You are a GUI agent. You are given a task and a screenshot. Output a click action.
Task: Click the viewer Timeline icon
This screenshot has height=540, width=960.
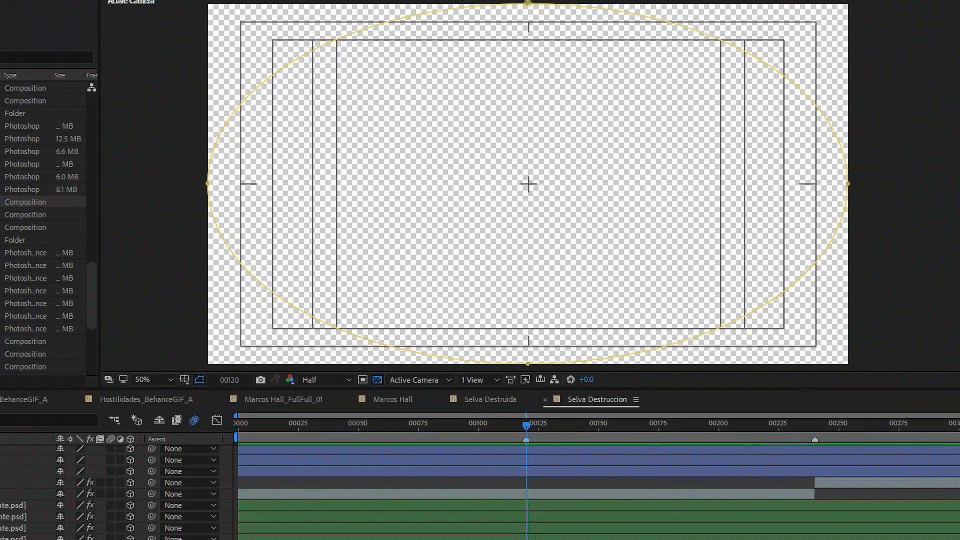tap(540, 380)
